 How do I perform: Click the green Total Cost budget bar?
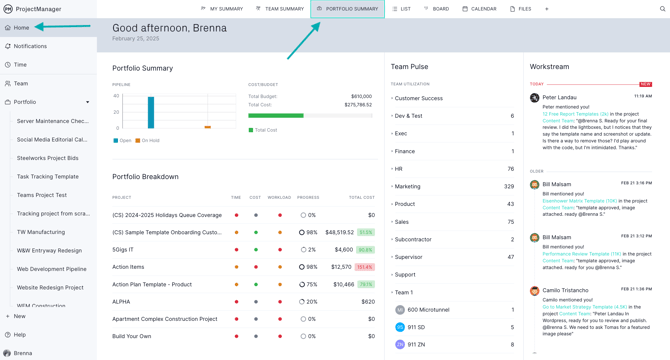pyautogui.click(x=276, y=116)
